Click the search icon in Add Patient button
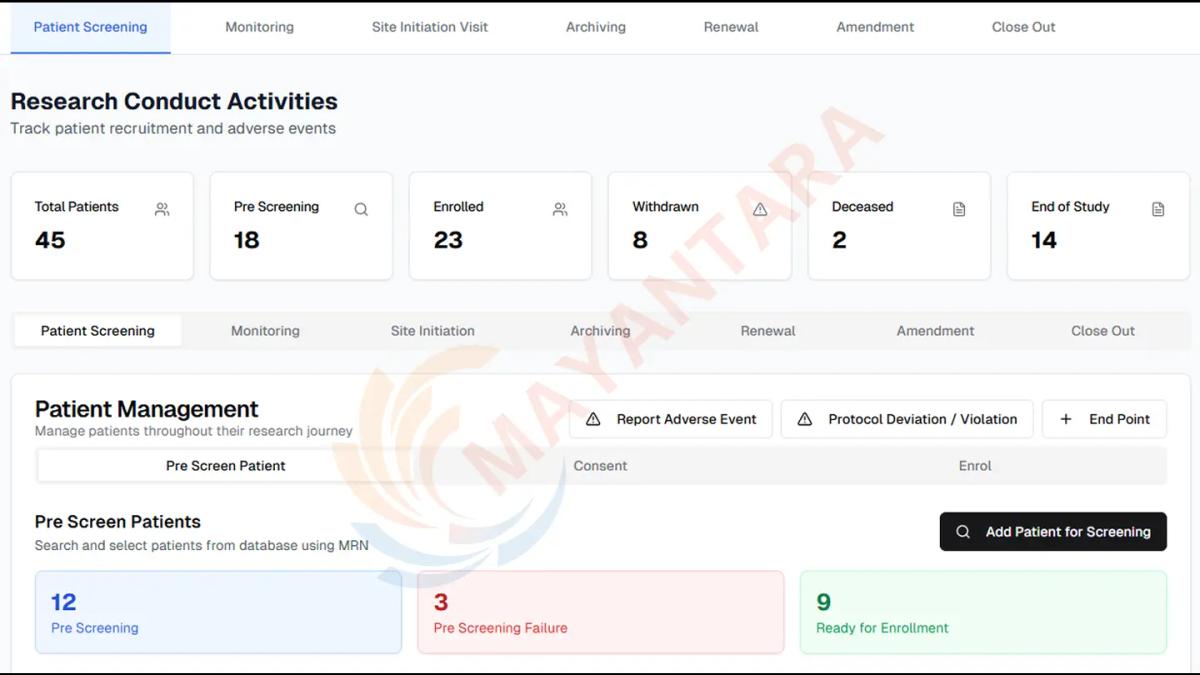 (963, 531)
